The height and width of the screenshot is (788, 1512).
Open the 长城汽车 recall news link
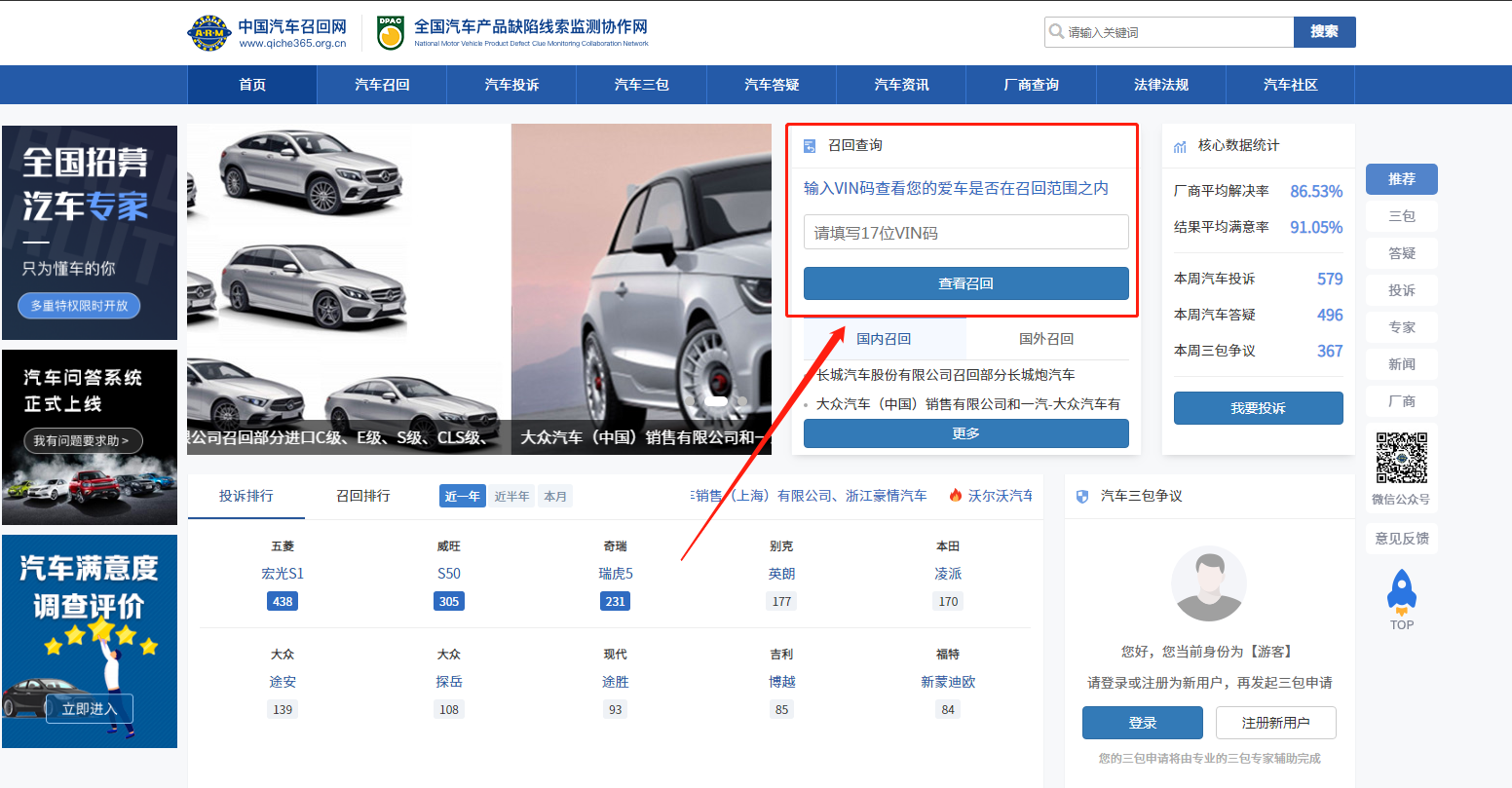point(946,375)
